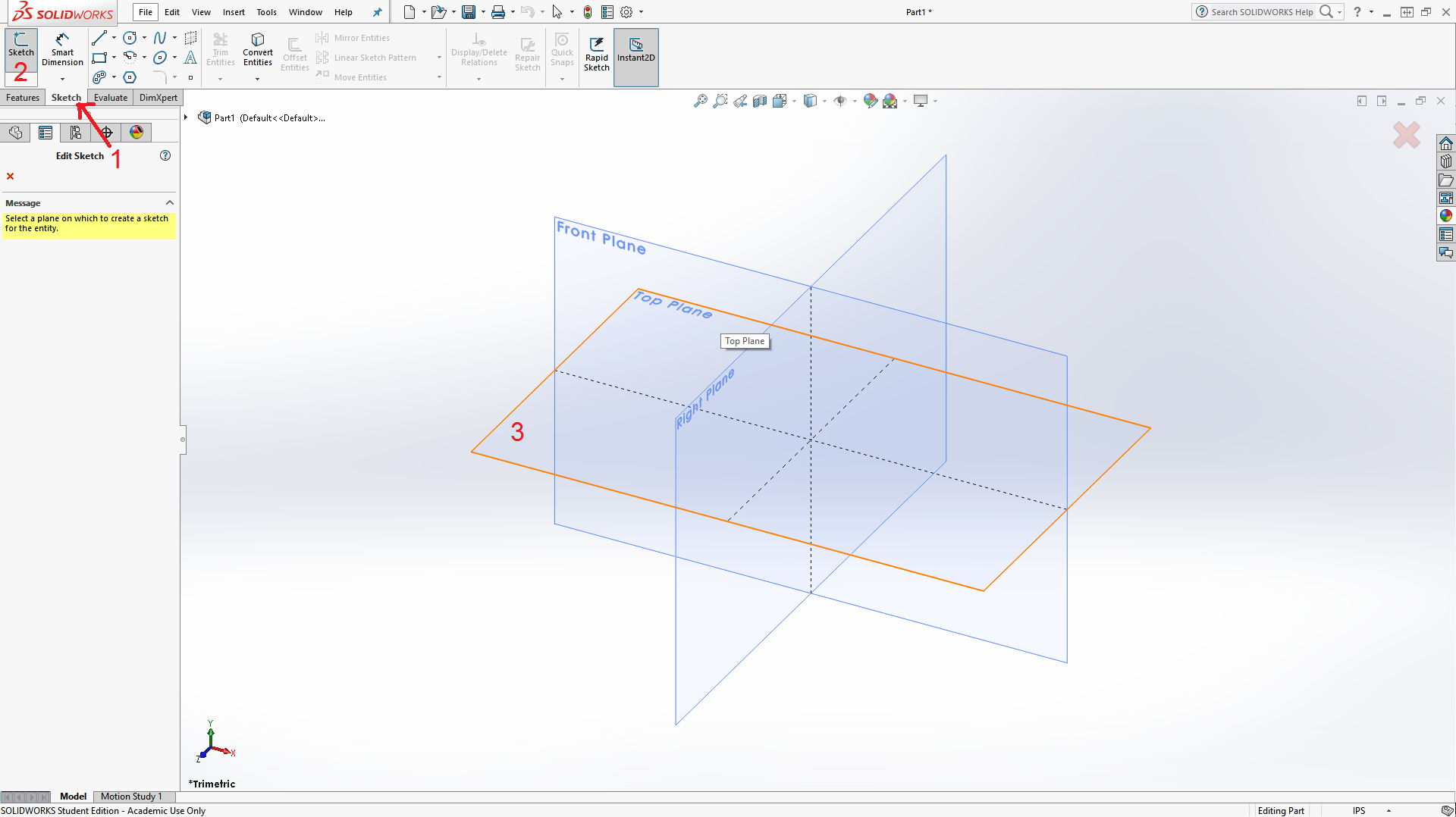Viewport: 1456px width, 817px height.
Task: Open the File menu
Action: 145,12
